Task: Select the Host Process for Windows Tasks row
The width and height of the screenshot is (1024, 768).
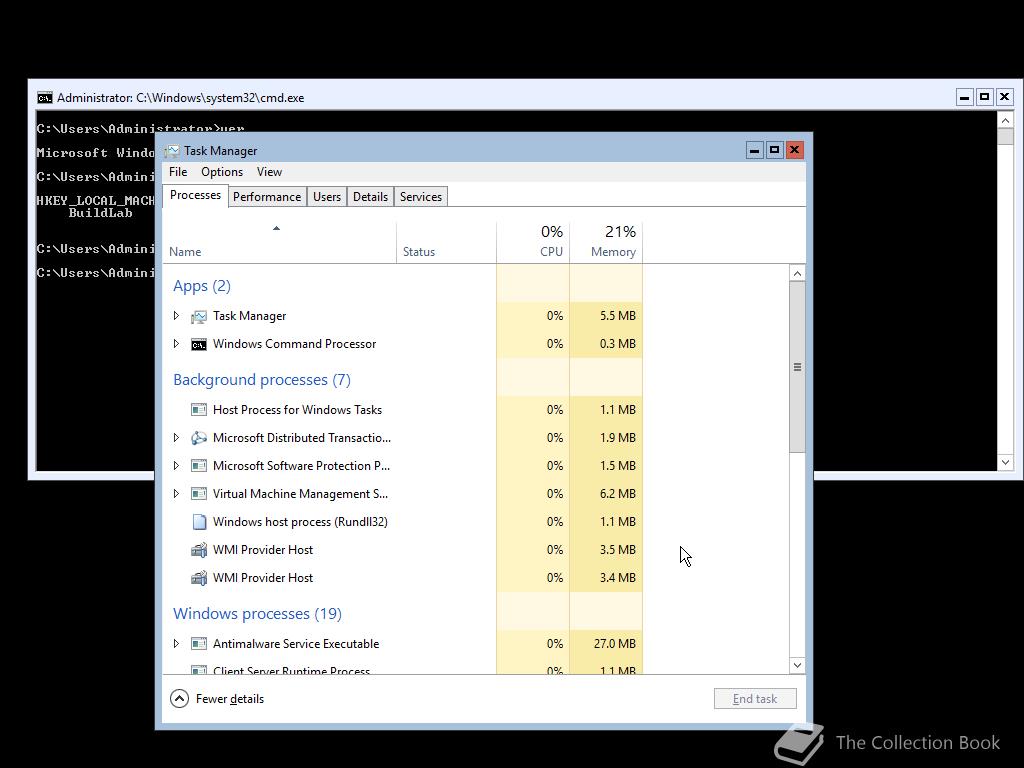Action: click(402, 409)
